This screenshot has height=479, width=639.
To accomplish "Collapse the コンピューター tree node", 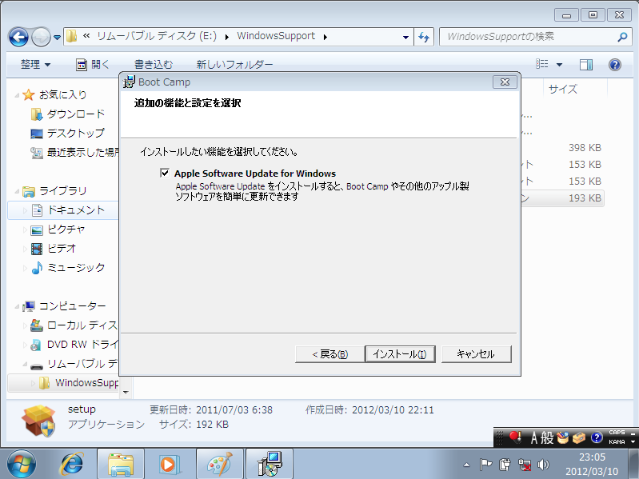I will tap(17, 306).
